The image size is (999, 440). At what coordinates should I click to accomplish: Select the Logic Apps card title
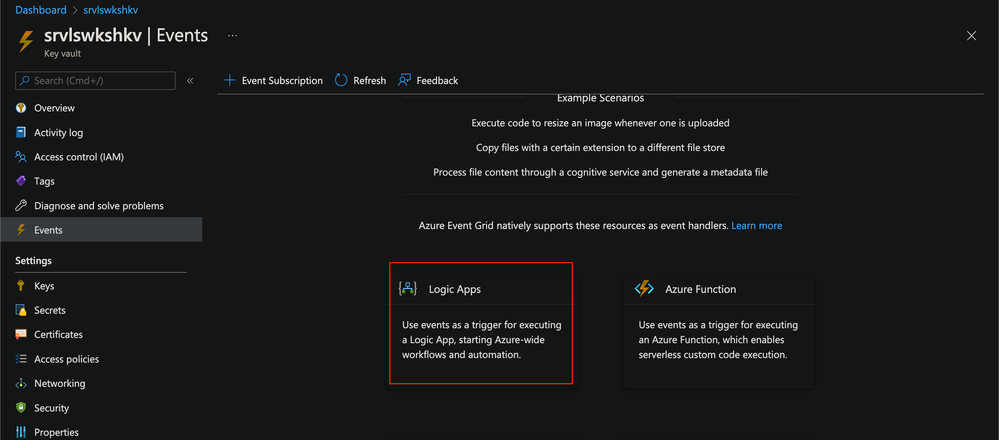coord(455,289)
